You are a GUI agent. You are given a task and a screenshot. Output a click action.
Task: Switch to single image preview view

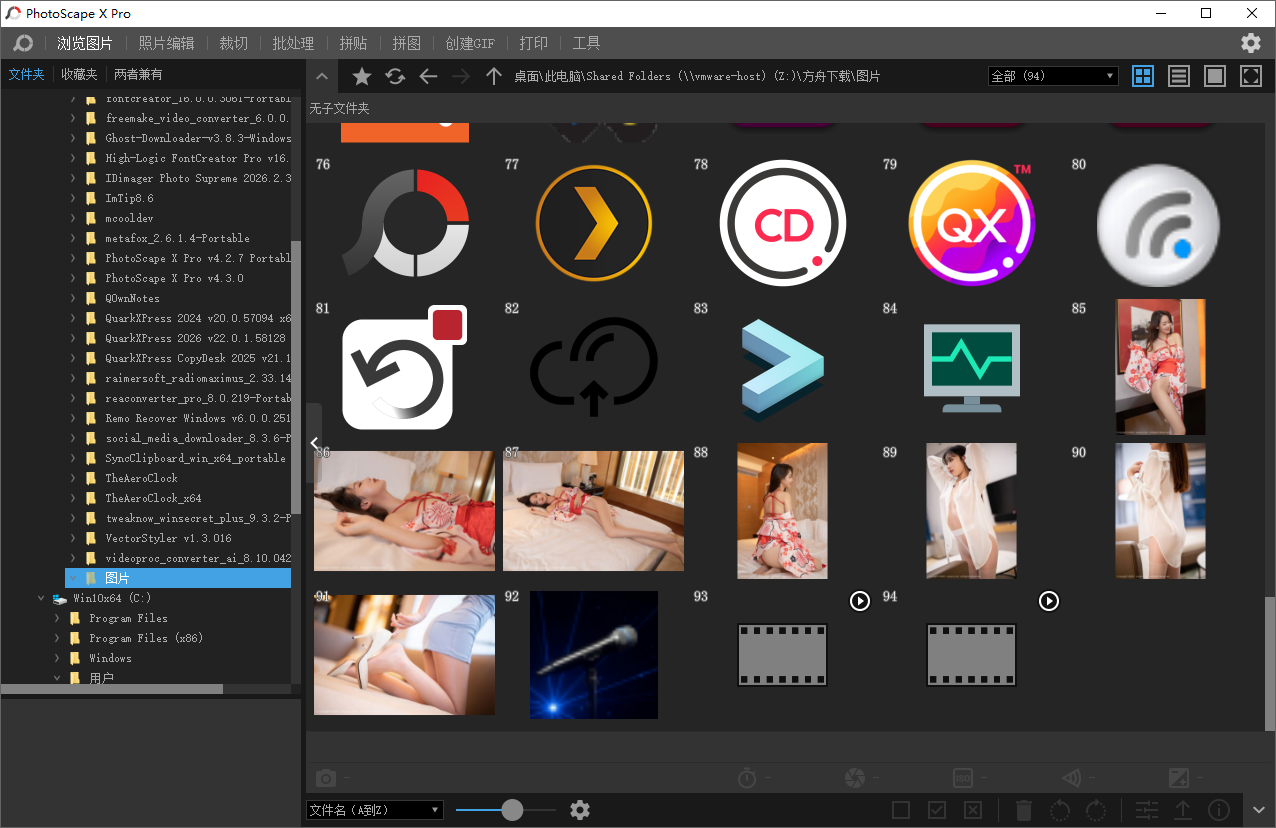1215,76
